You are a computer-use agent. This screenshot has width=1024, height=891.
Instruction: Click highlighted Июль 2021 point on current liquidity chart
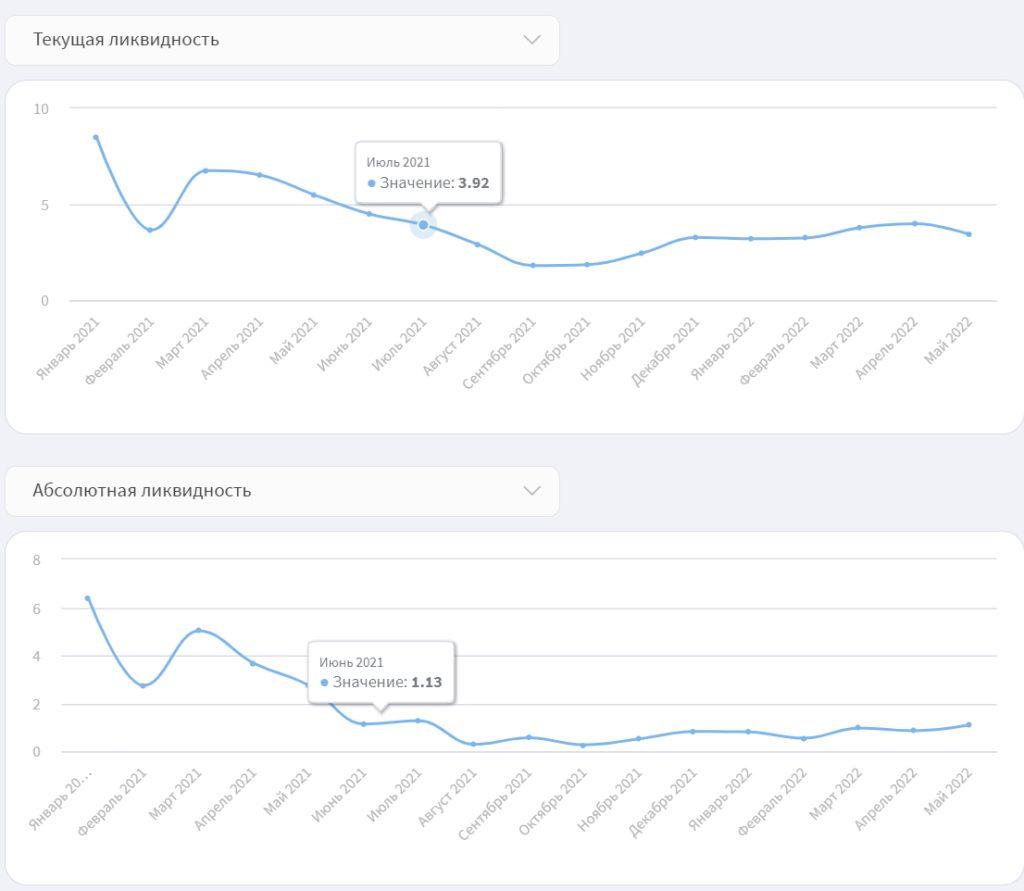[x=423, y=225]
